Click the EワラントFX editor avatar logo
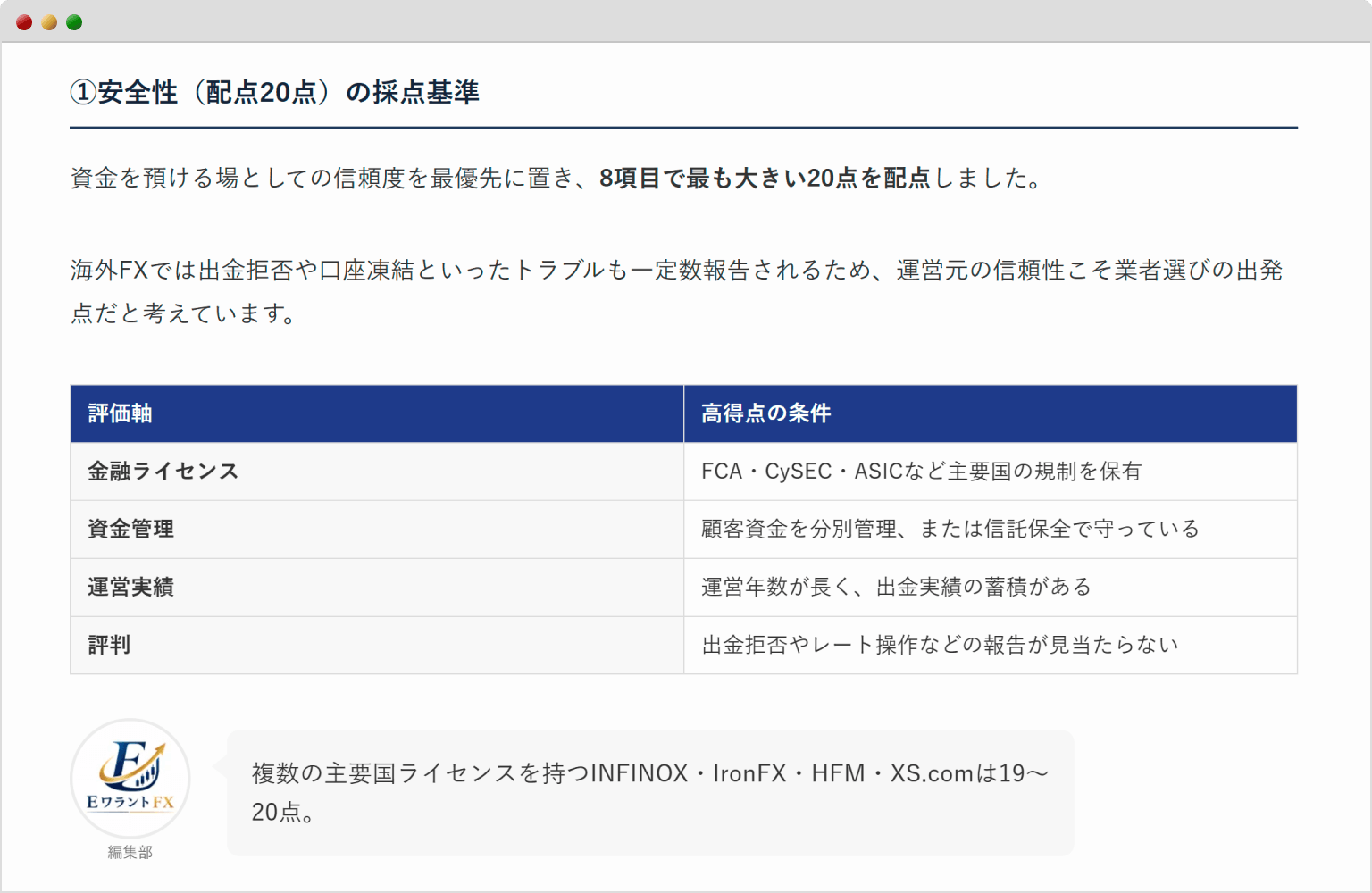Image resolution: width=1372 pixels, height=893 pixels. (130, 779)
